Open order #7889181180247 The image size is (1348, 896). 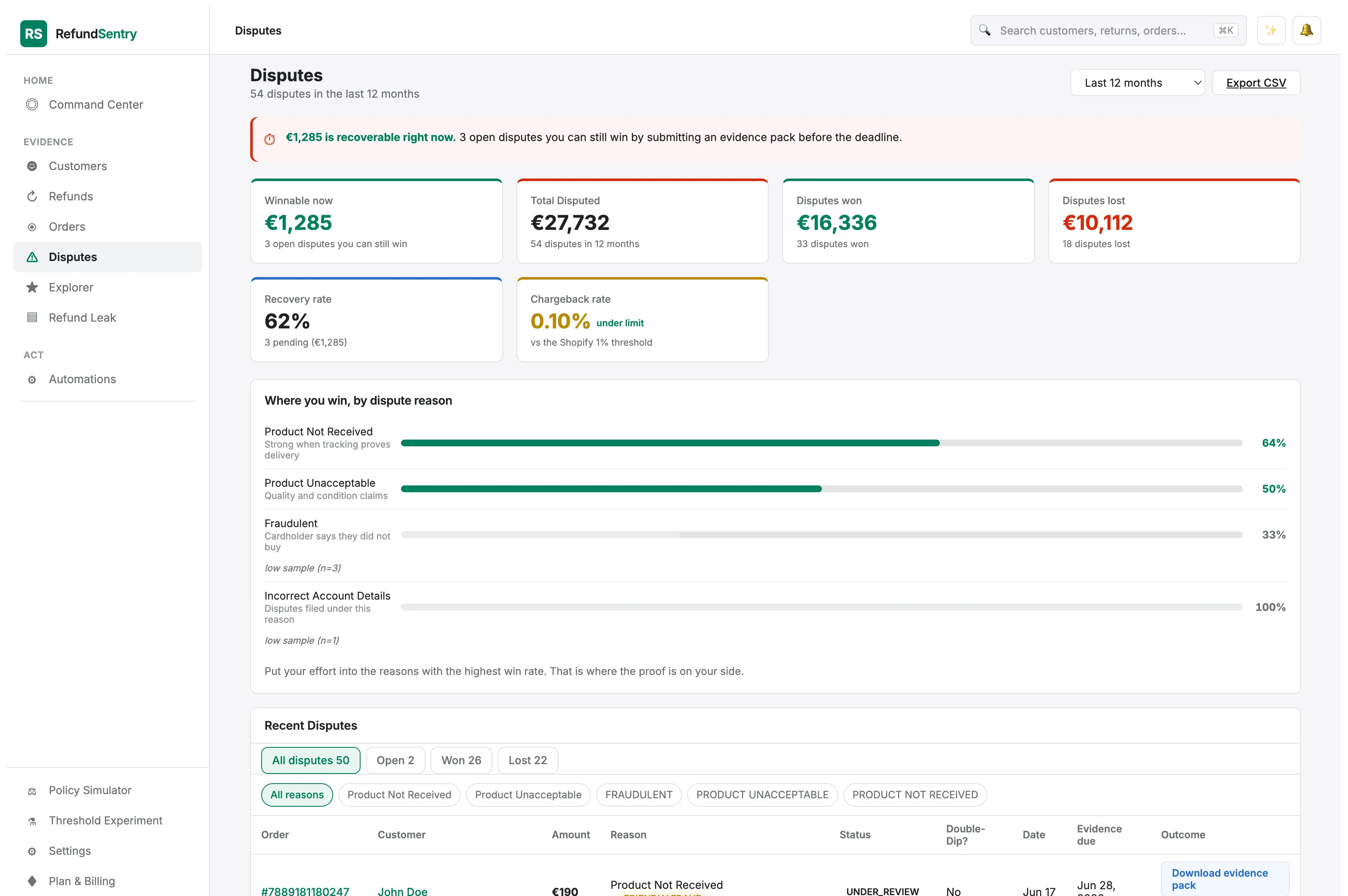tap(305, 891)
